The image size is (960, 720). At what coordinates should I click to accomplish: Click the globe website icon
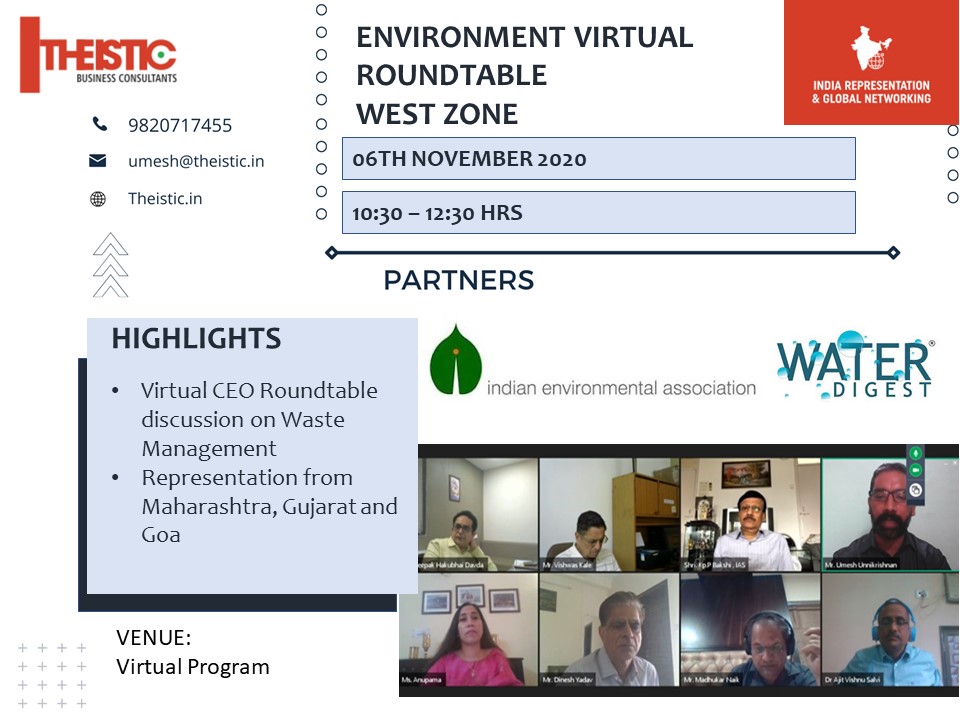[x=98, y=198]
